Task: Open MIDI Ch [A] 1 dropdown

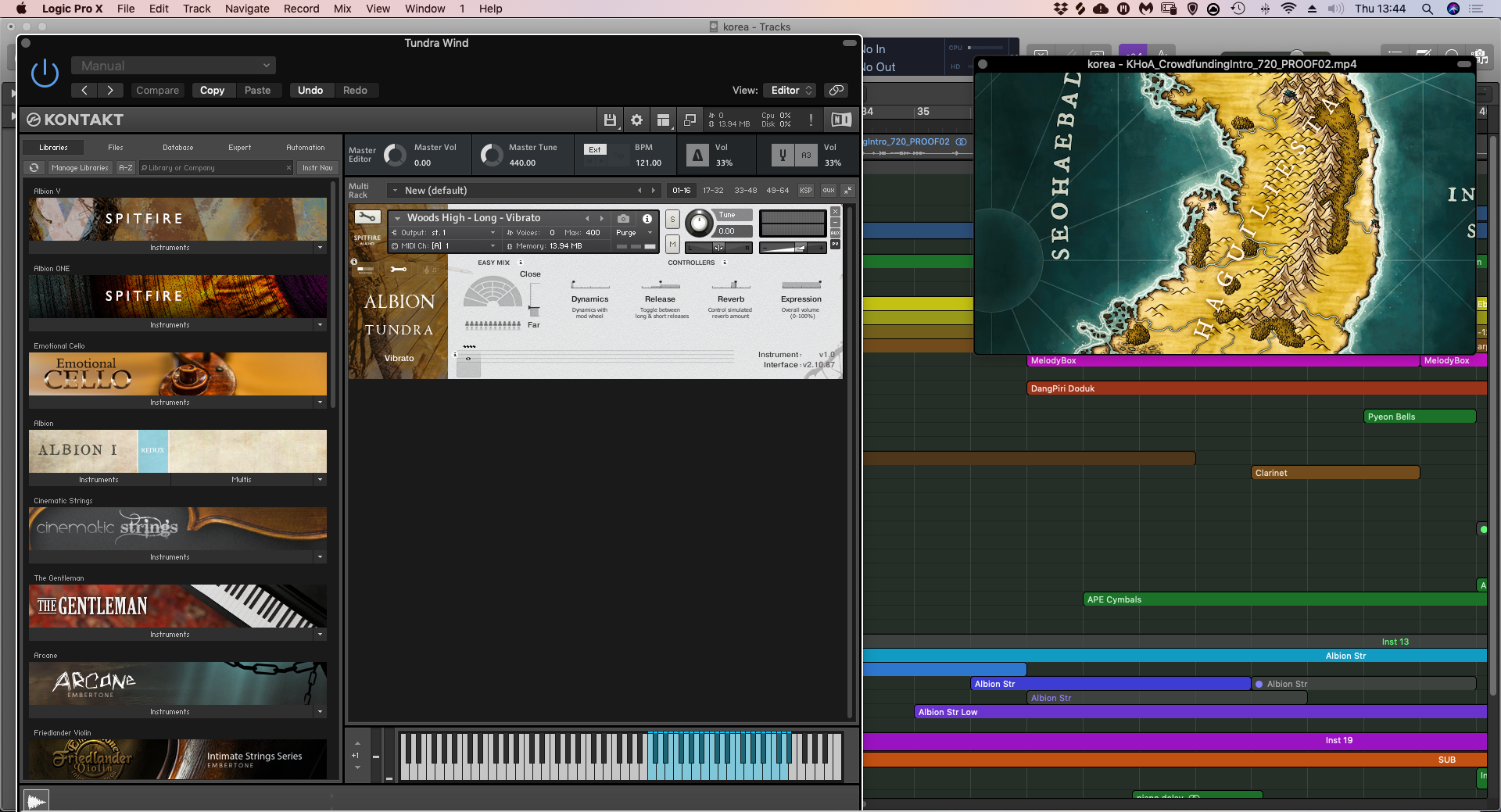Action: (x=445, y=245)
